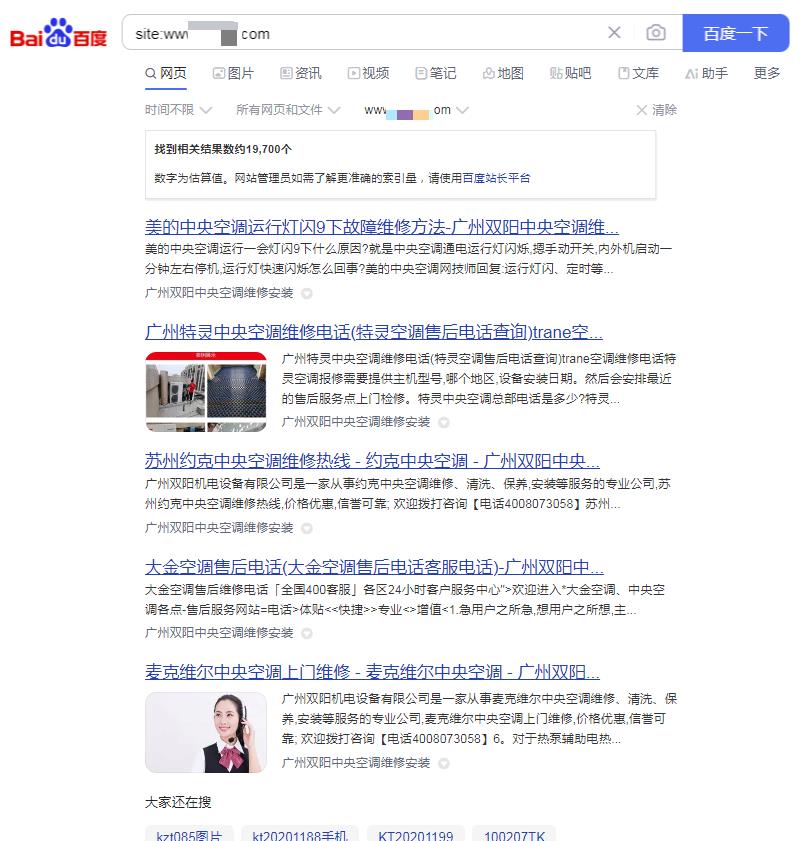Select the kt20201188手机 related search
This screenshot has width=808, height=841.
click(299, 836)
